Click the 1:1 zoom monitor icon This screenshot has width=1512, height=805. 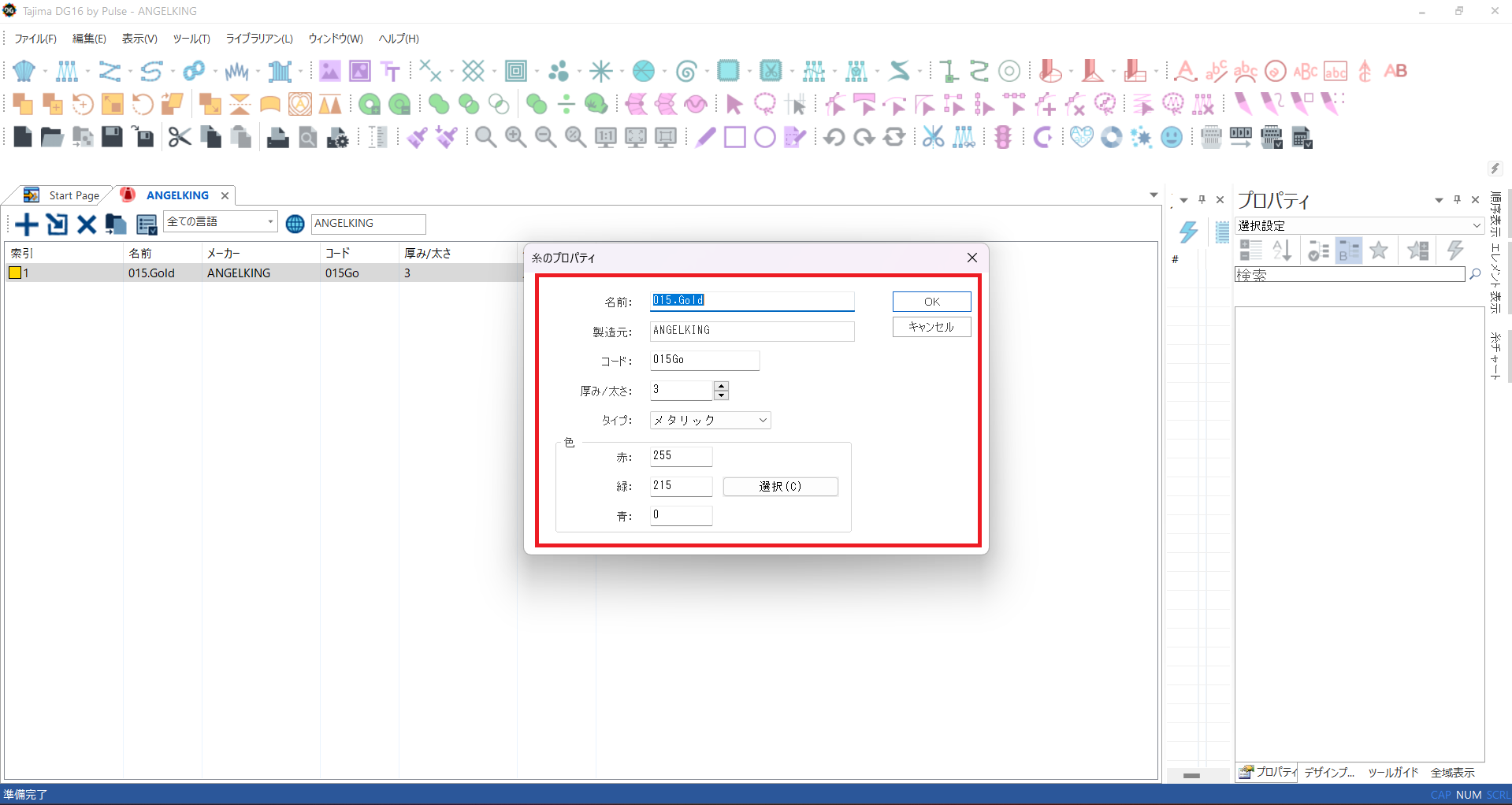(x=605, y=137)
